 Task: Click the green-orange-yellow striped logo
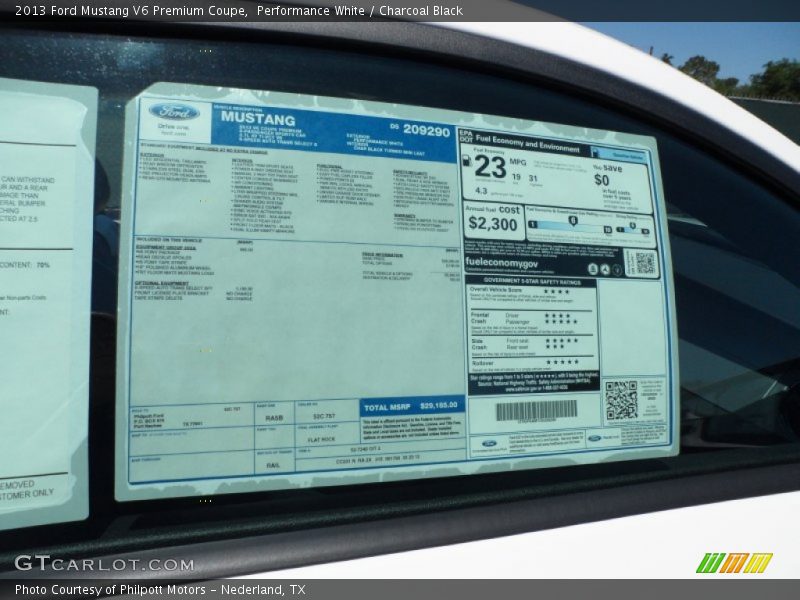click(x=734, y=563)
